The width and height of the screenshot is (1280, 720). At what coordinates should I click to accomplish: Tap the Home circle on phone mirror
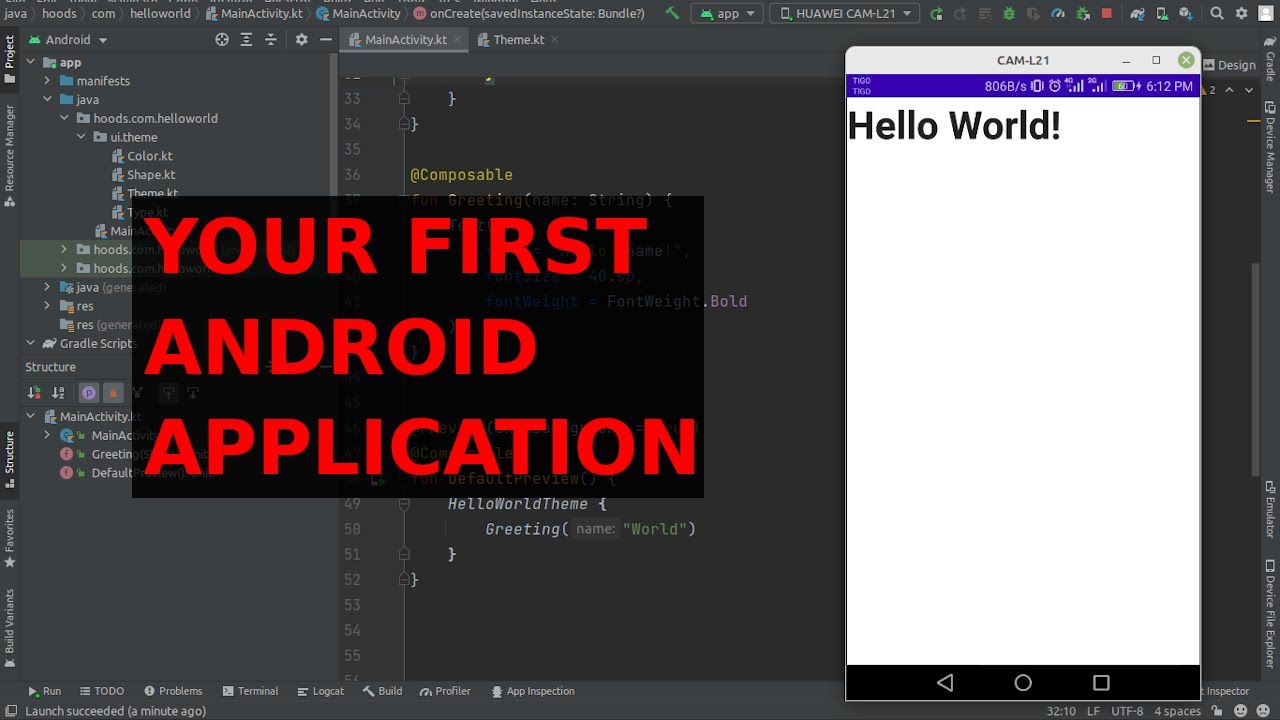pos(1023,683)
